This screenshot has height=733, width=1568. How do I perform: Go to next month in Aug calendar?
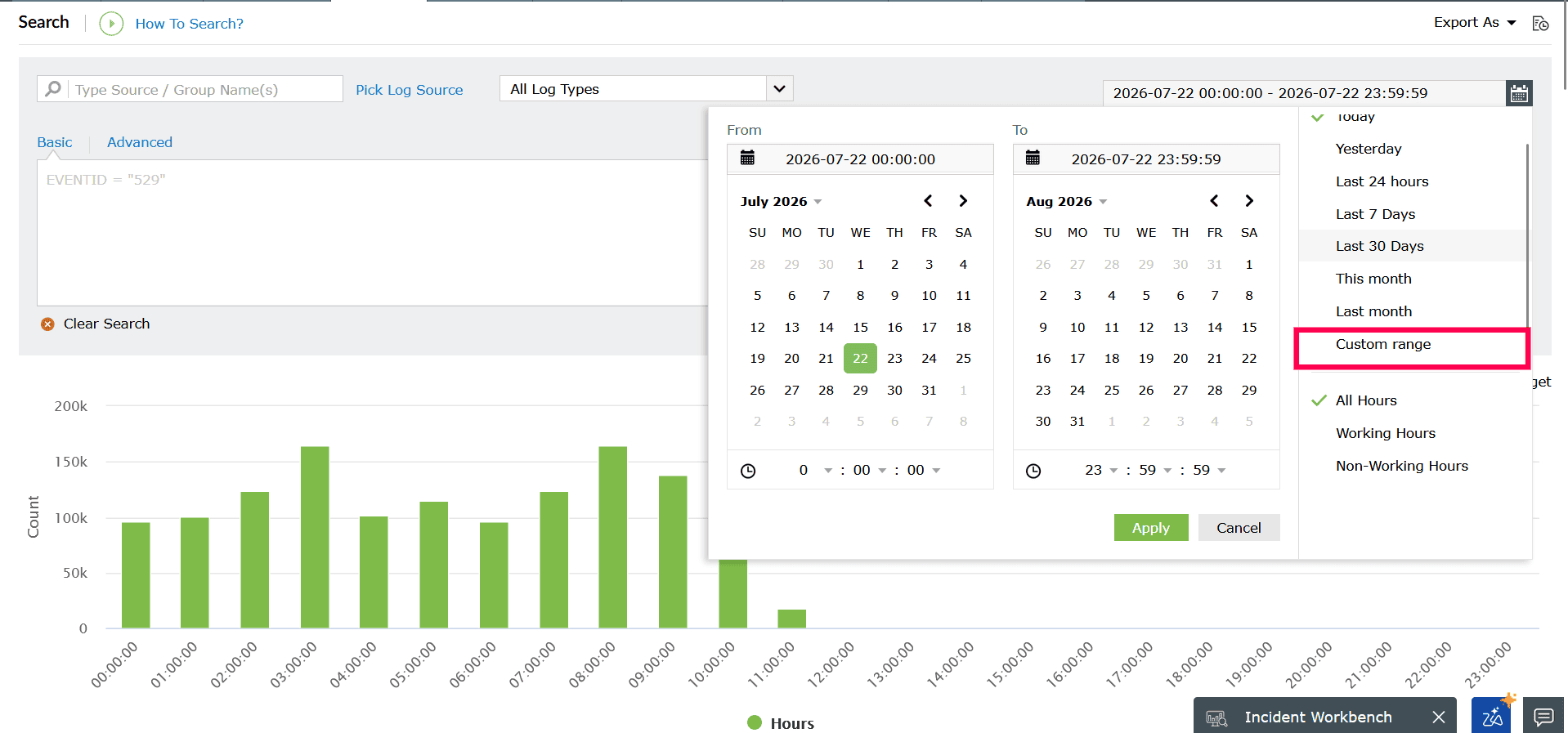tap(1248, 201)
